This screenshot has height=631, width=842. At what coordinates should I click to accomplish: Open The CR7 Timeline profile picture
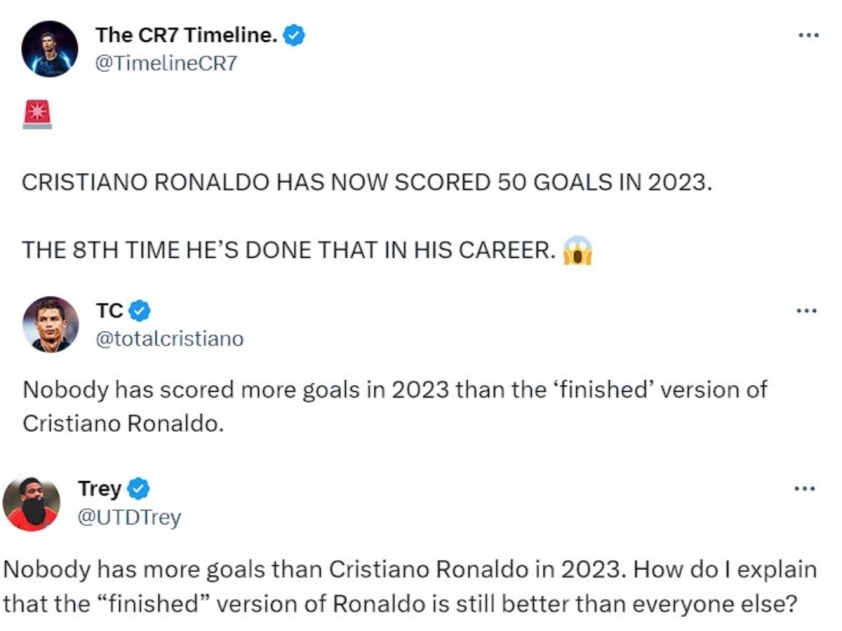pyautogui.click(x=50, y=49)
